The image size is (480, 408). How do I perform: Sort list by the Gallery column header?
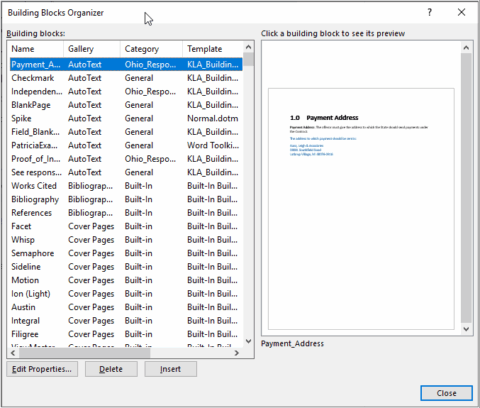tap(92, 49)
